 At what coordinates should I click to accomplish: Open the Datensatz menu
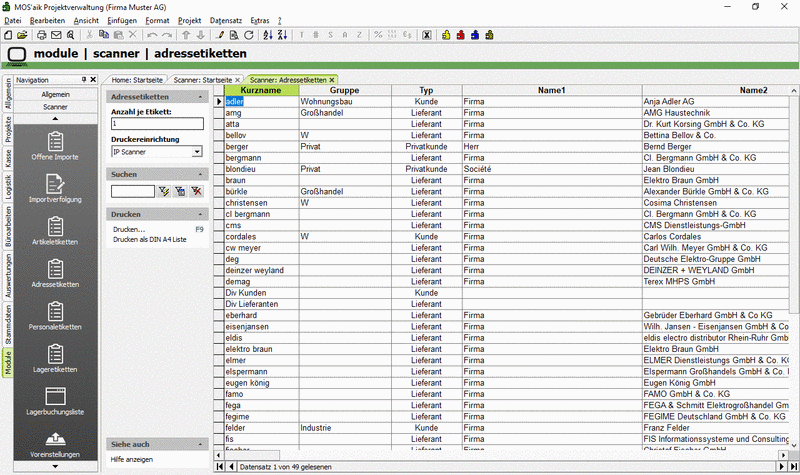tap(226, 20)
